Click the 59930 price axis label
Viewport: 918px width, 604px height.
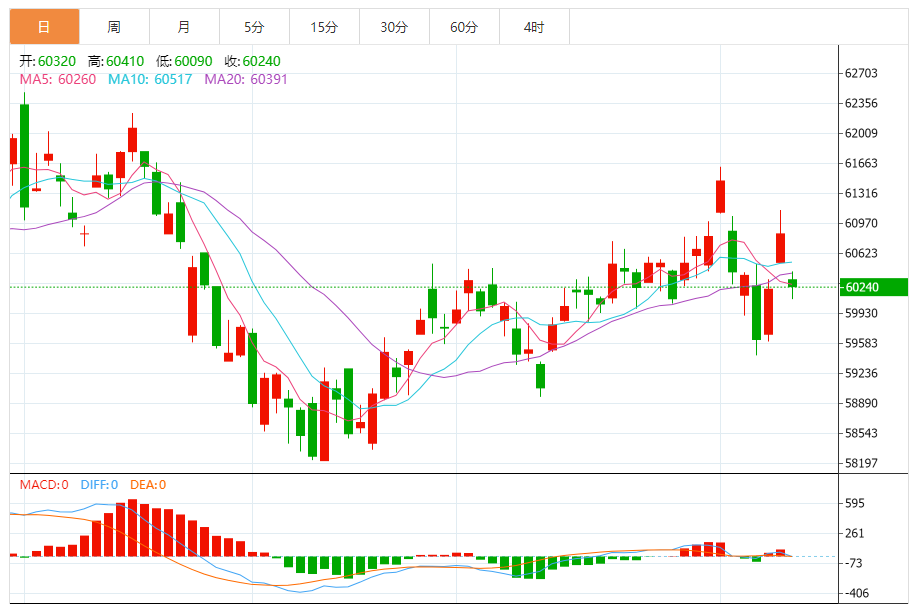coord(861,313)
